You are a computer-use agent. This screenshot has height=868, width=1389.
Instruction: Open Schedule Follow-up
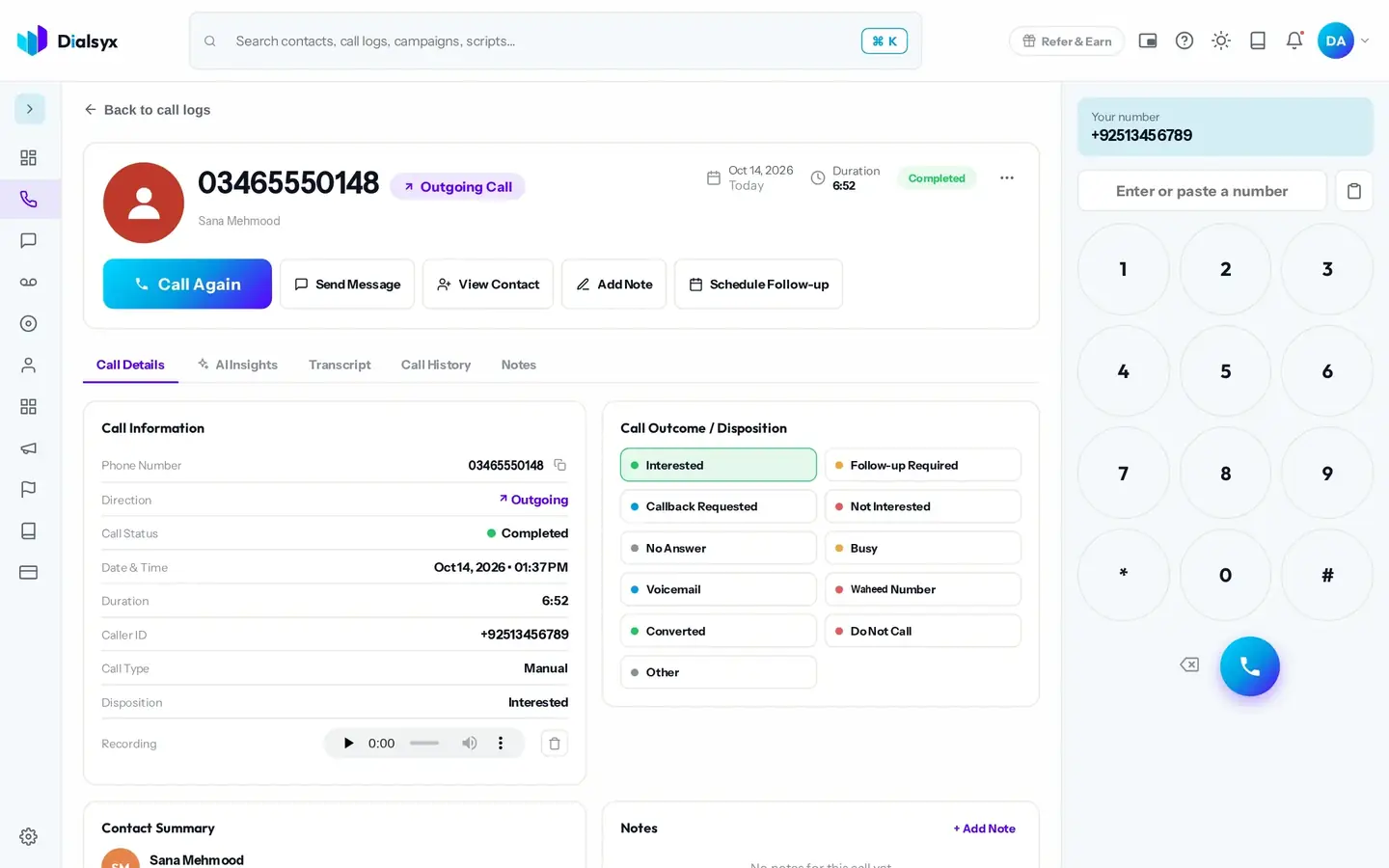[758, 284]
